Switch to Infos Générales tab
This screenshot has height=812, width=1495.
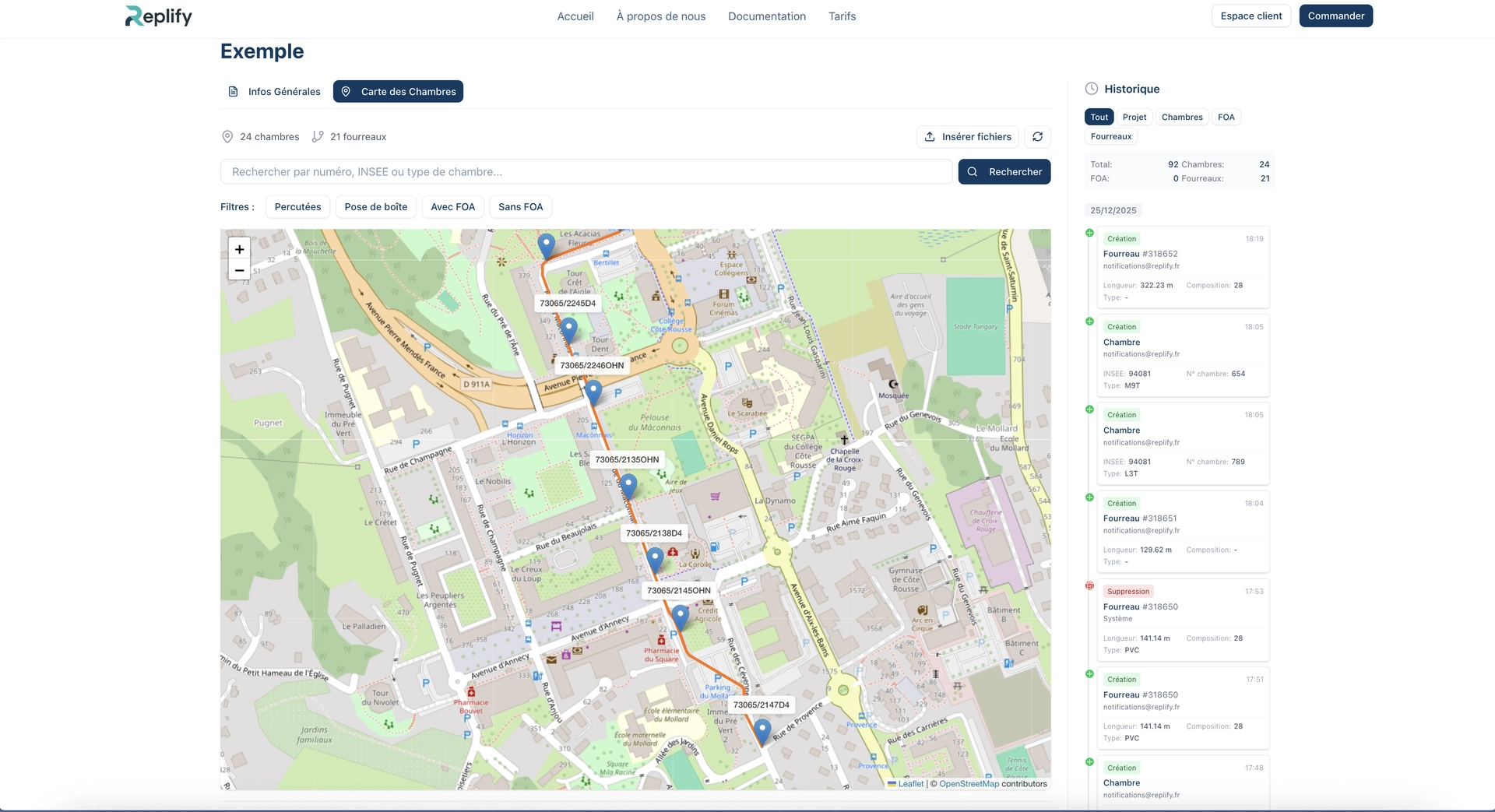274,92
